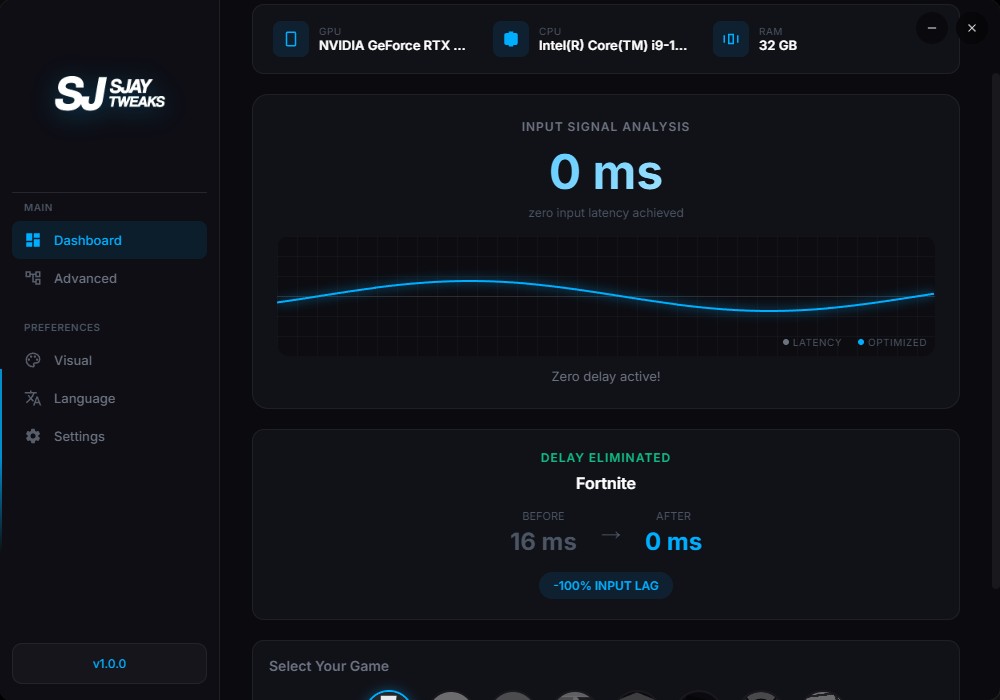Viewport: 1000px width, 700px height.
Task: Click the RAM memory icon
Action: pyautogui.click(x=731, y=39)
